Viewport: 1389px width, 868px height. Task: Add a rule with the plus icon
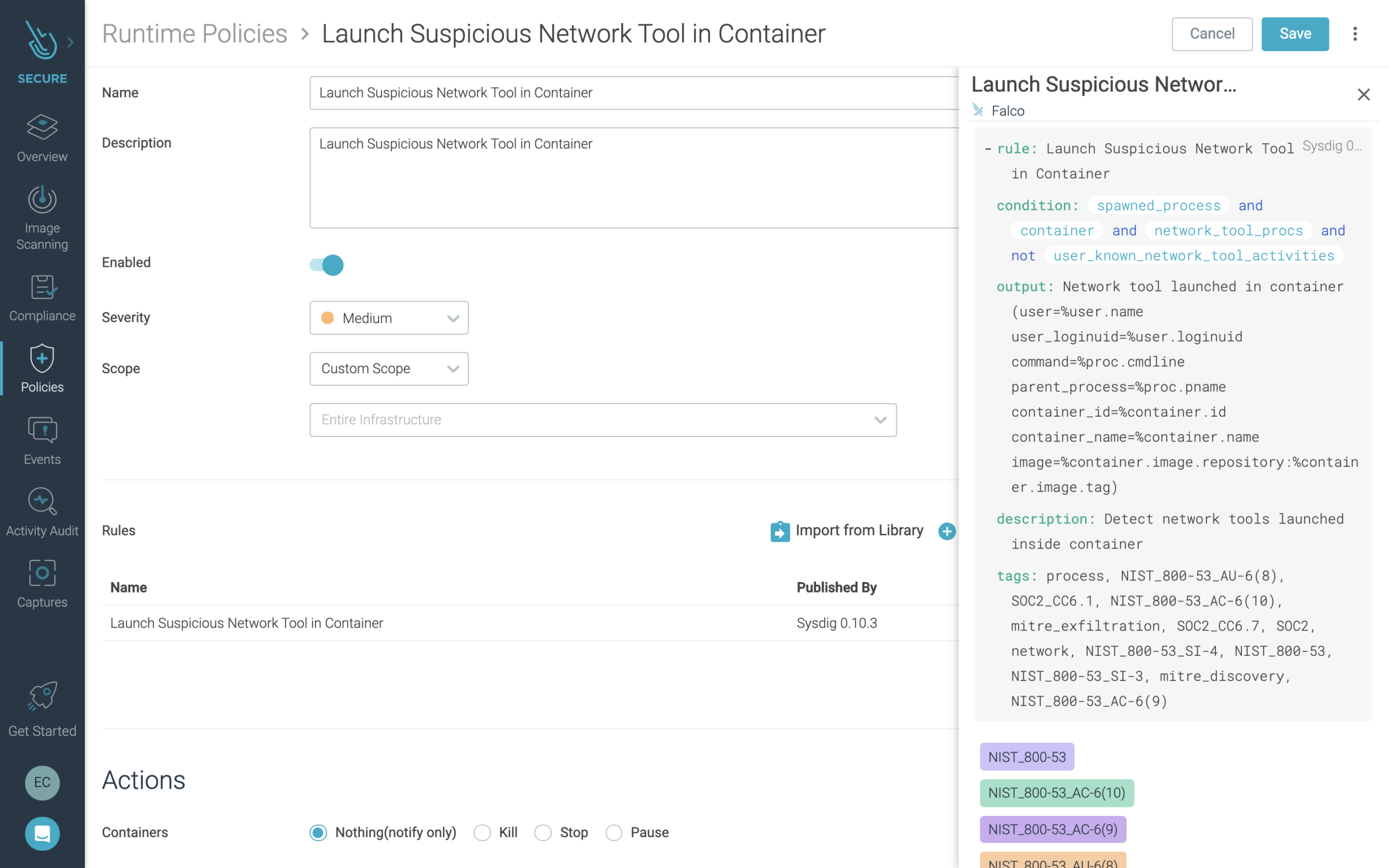[946, 531]
